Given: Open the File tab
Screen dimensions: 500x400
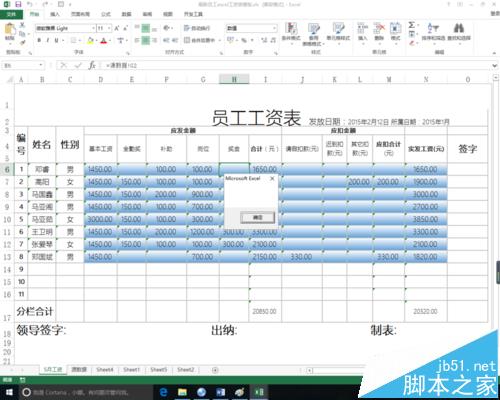Looking at the screenshot, I should [x=11, y=14].
